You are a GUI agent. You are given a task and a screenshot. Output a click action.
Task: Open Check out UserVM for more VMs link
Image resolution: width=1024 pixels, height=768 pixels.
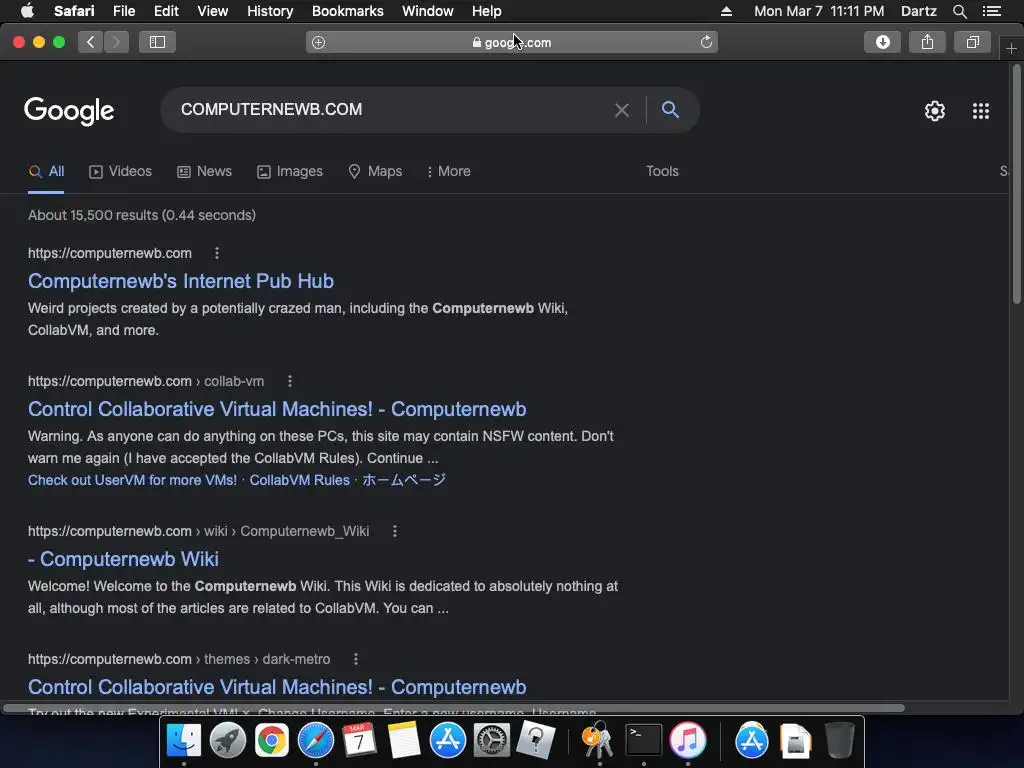pos(133,480)
